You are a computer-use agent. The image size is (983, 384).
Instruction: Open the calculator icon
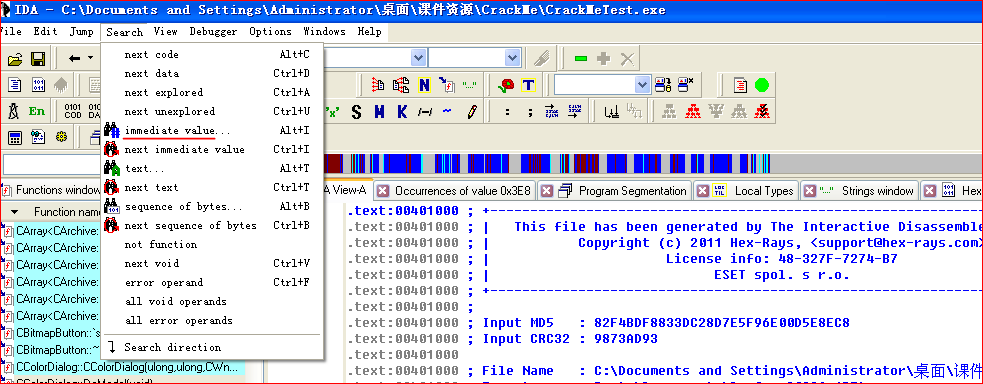pos(14,137)
